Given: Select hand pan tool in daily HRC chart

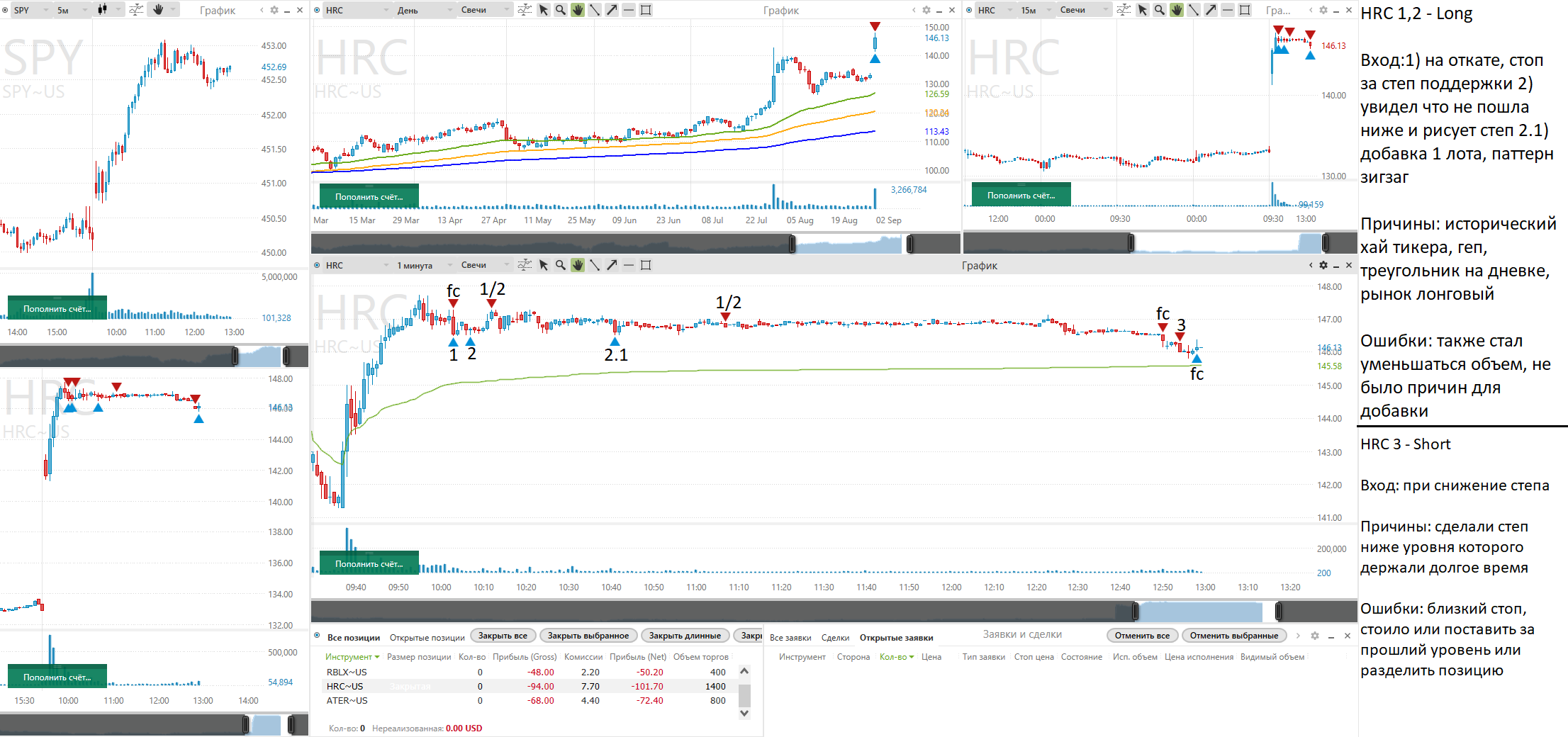Looking at the screenshot, I should click(x=578, y=10).
